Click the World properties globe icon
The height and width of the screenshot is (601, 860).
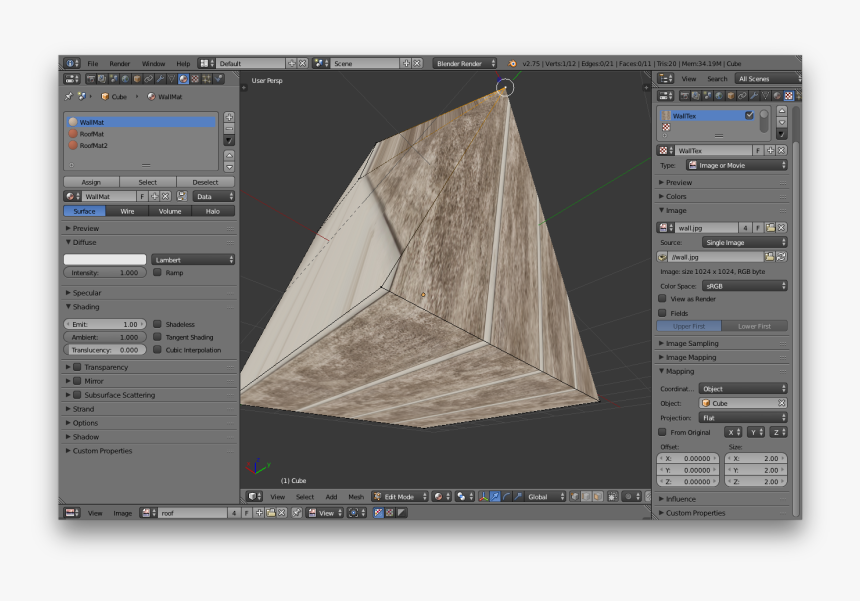pos(718,95)
